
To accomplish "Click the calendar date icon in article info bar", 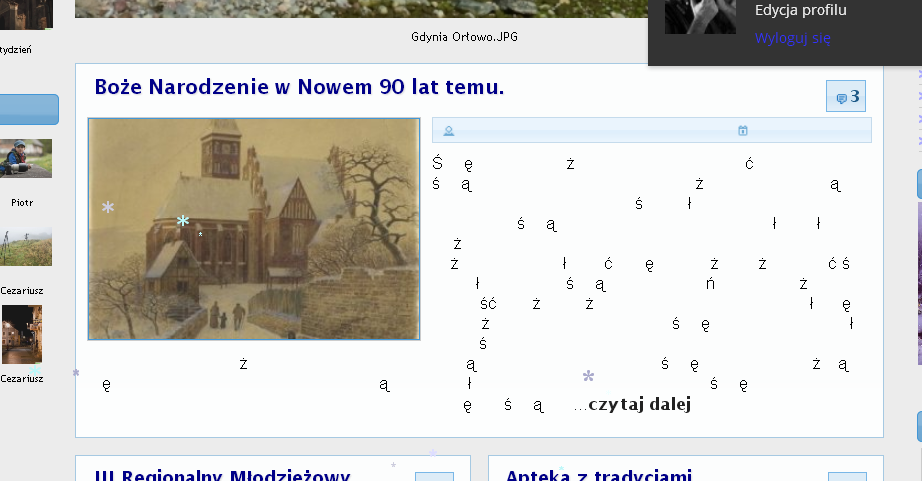I will click(x=743, y=130).
